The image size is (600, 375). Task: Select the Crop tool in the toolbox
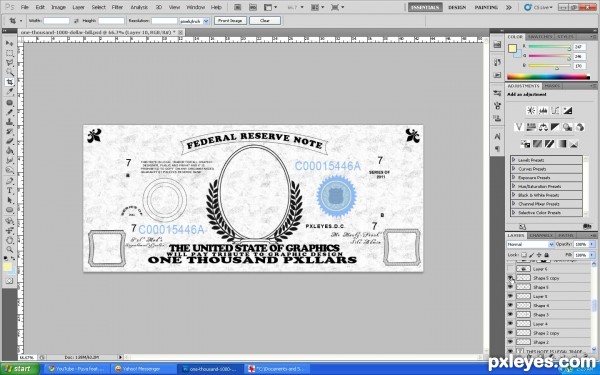10,82
